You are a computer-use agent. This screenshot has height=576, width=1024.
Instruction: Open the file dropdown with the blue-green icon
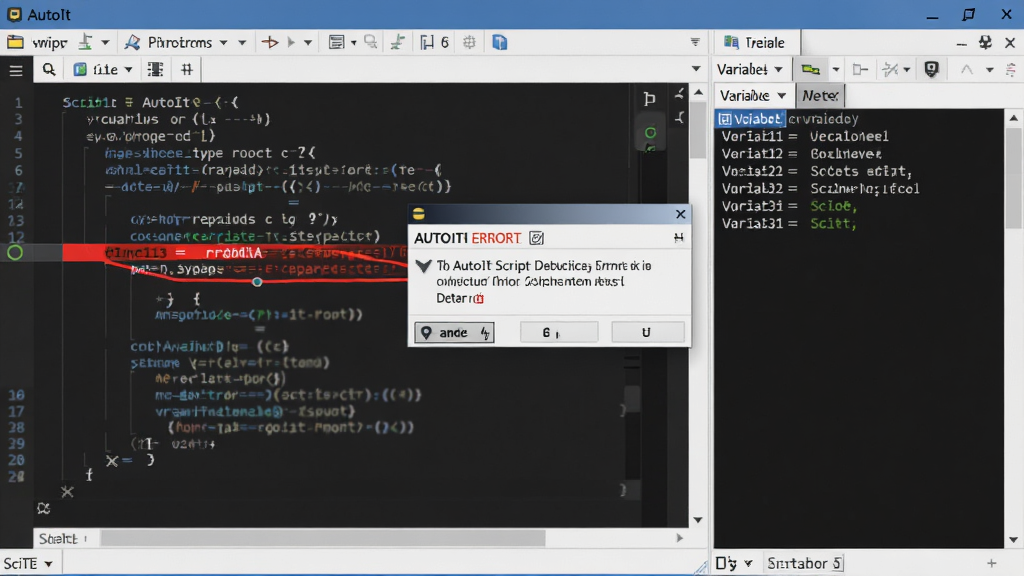pos(103,69)
